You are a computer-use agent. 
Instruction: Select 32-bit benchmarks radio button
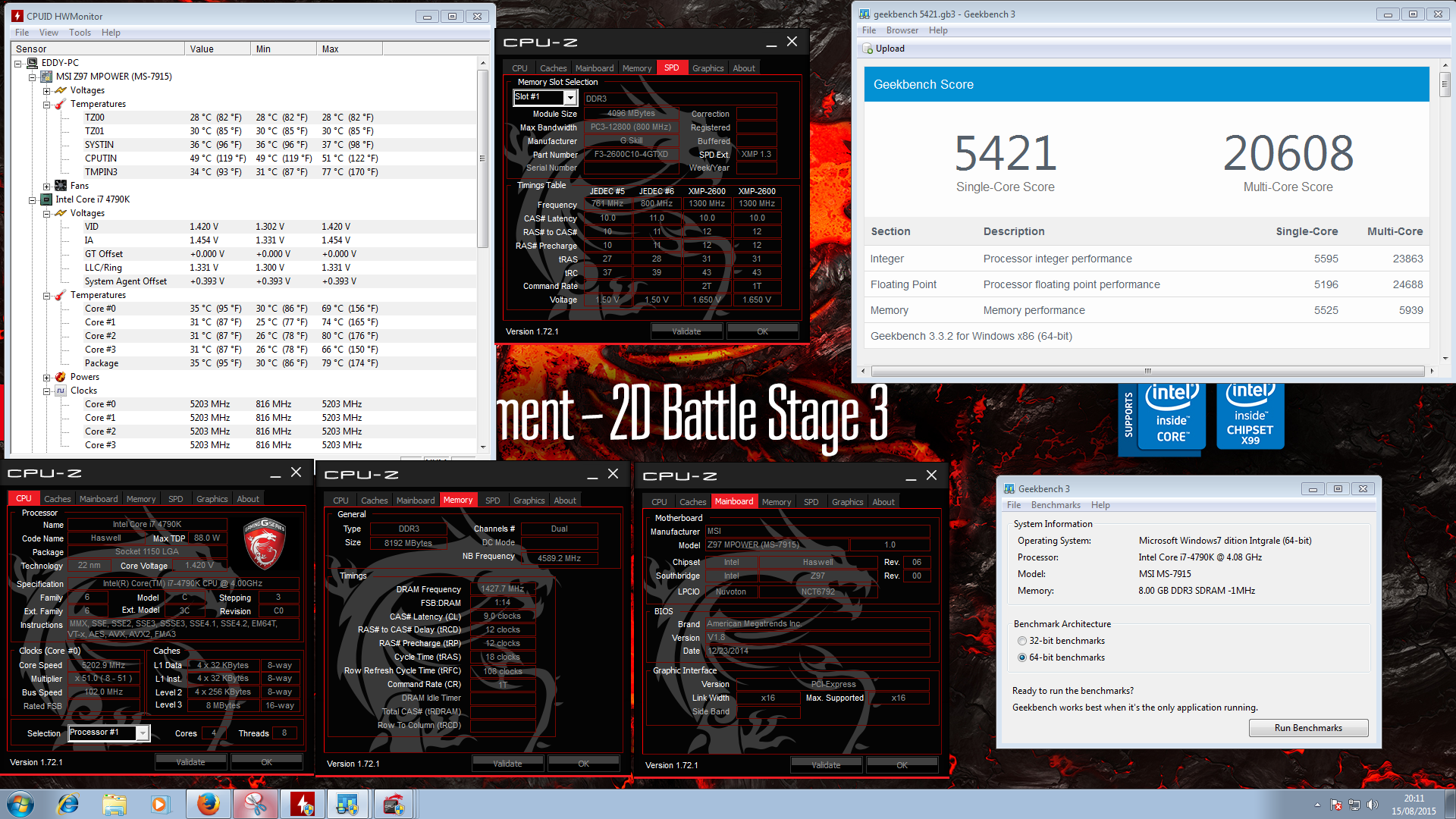click(x=1022, y=641)
